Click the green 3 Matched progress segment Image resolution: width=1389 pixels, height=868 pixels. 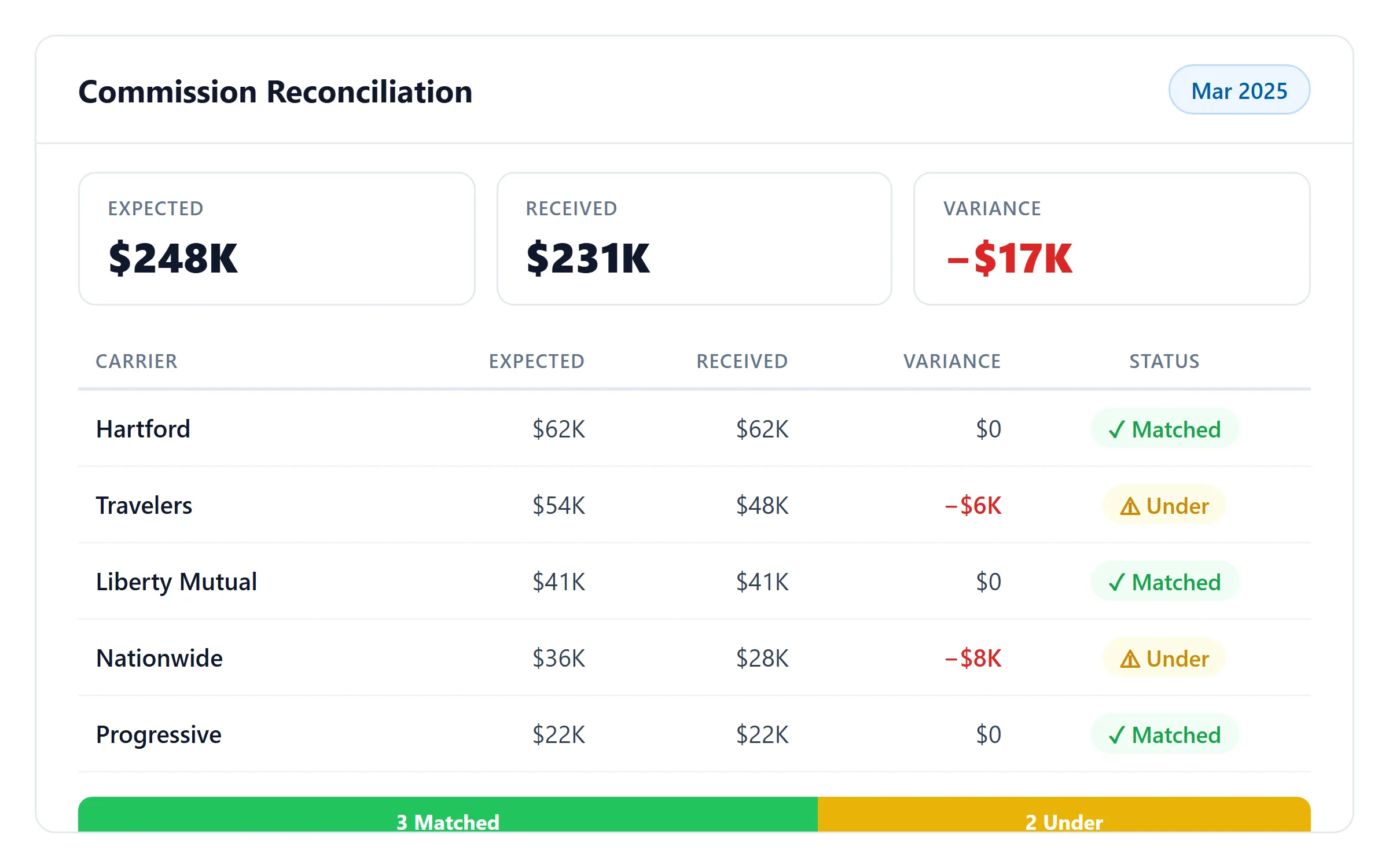(x=447, y=822)
